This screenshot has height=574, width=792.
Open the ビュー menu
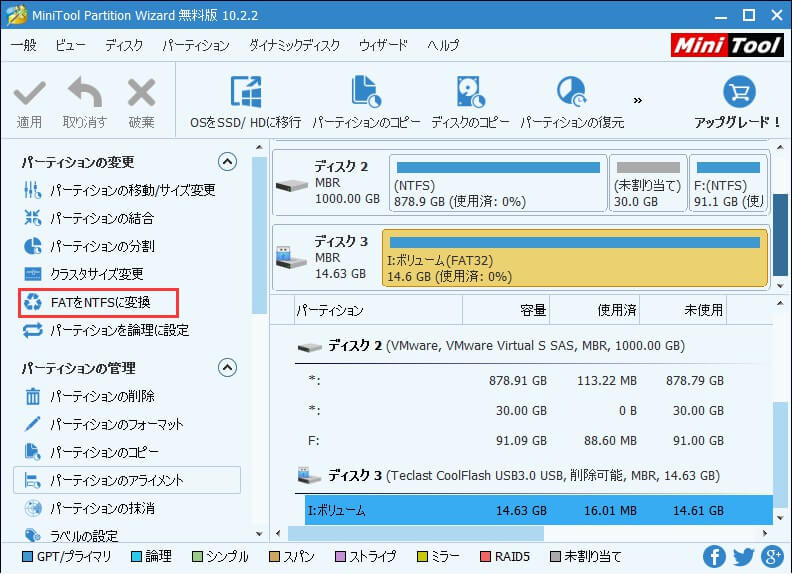pyautogui.click(x=71, y=45)
